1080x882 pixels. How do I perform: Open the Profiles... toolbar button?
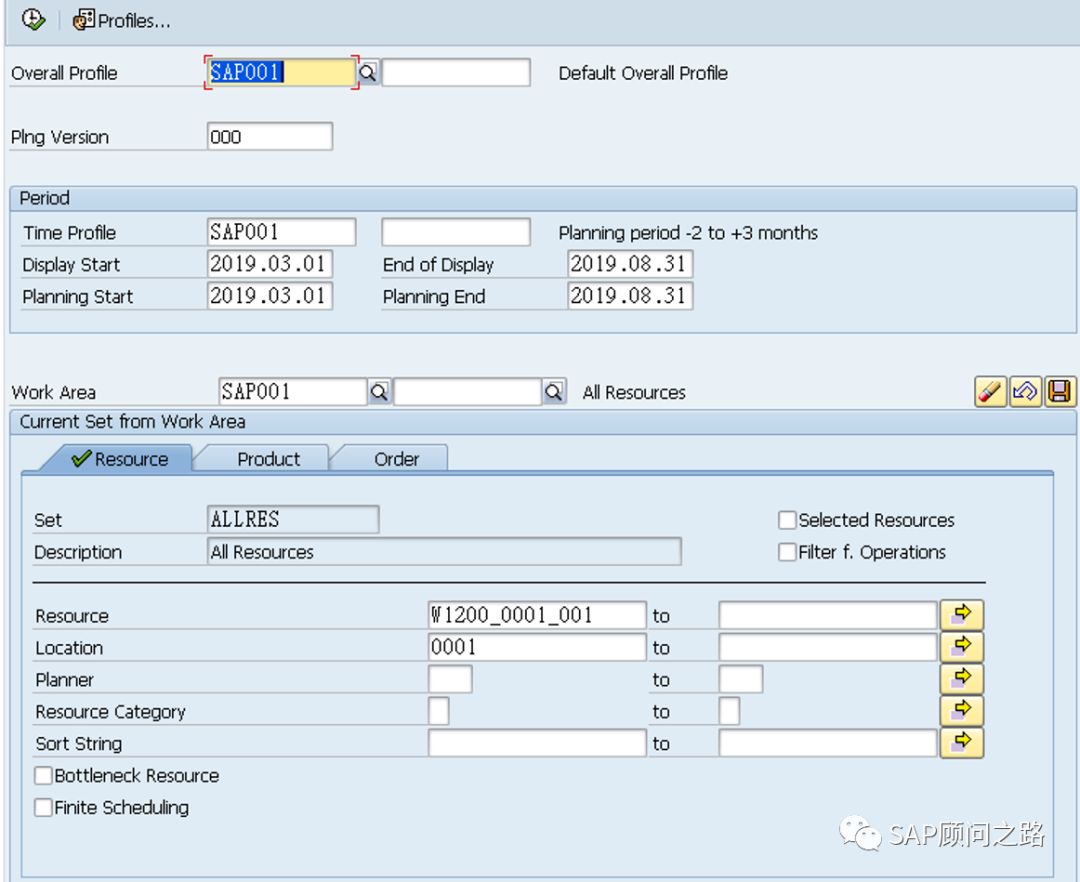122,21
